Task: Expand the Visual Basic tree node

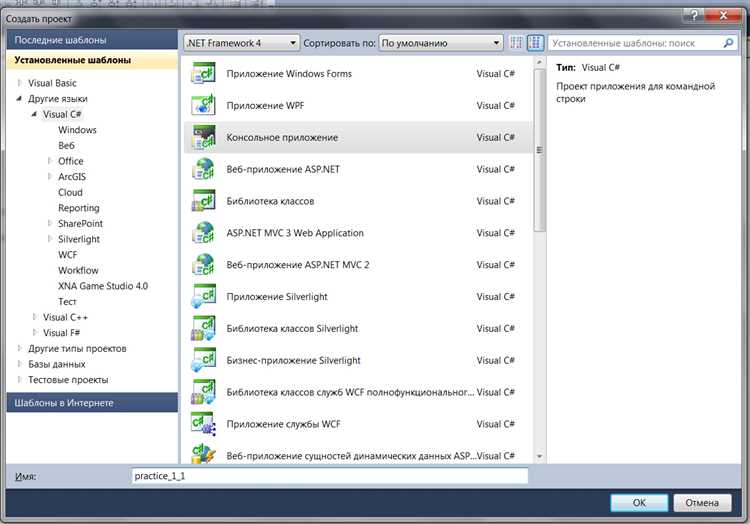Action: [x=19, y=83]
